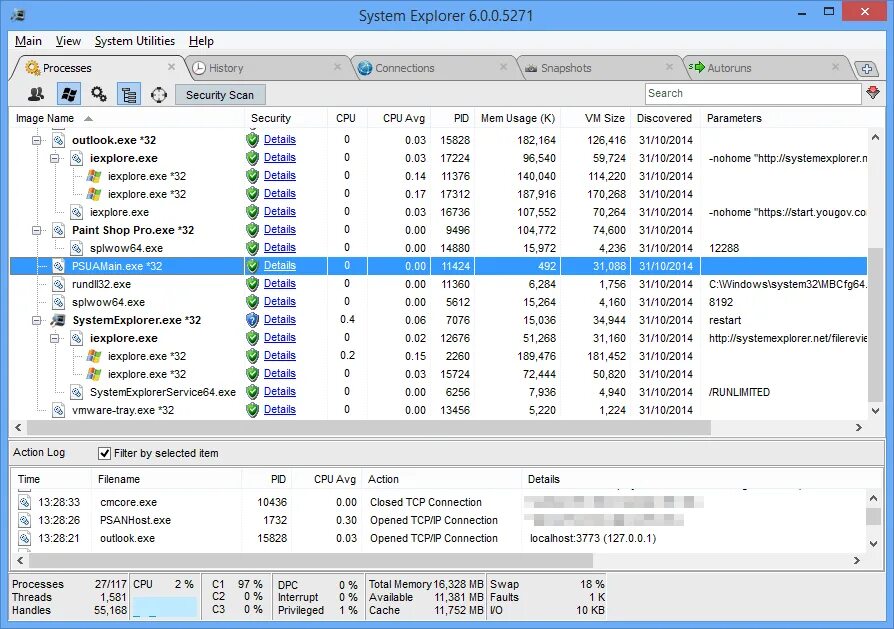894x629 pixels.
Task: Click the Search input field
Action: pyautogui.click(x=753, y=94)
